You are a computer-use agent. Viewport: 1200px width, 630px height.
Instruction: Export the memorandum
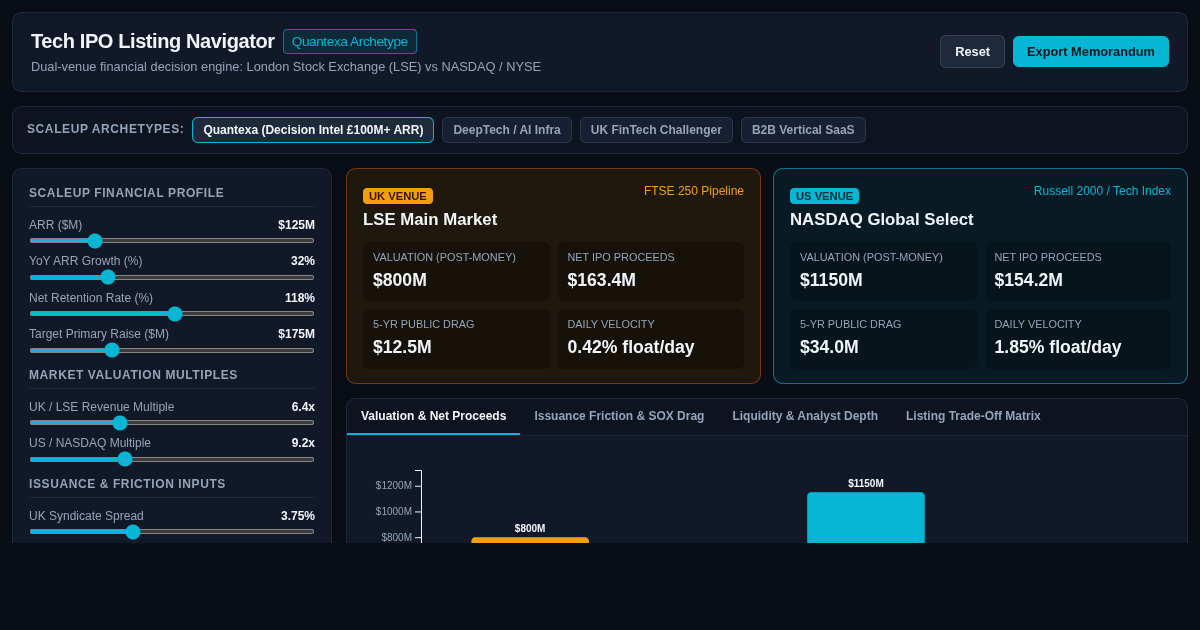[1091, 51]
